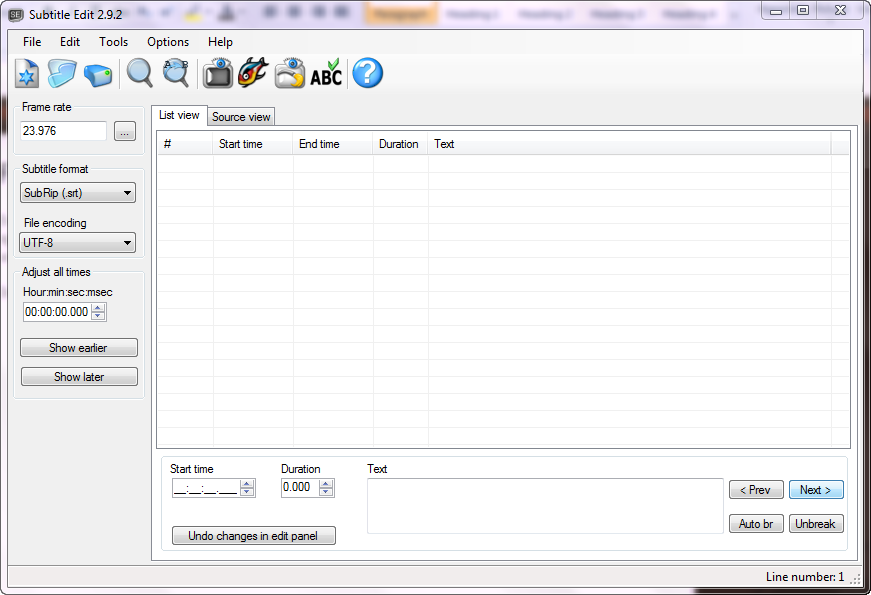This screenshot has height=595, width=871.
Task: Click inside the subtitle Text box
Action: (x=545, y=505)
